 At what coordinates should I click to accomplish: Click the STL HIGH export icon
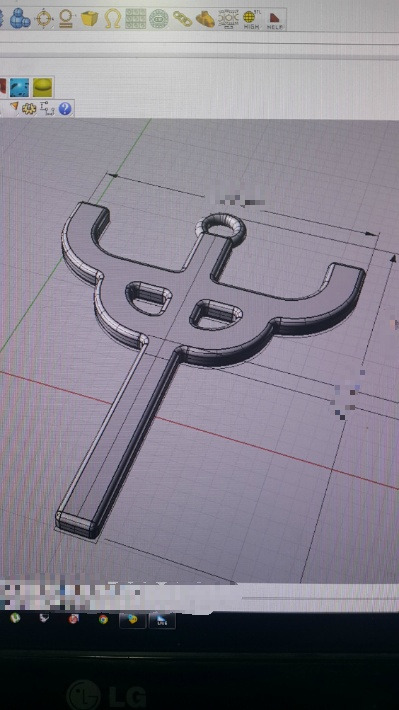click(252, 19)
